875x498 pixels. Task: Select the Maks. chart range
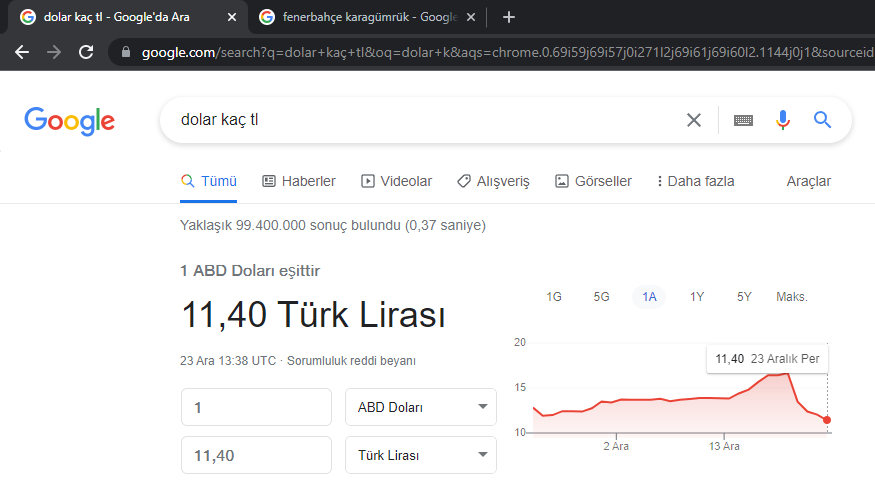pos(792,297)
